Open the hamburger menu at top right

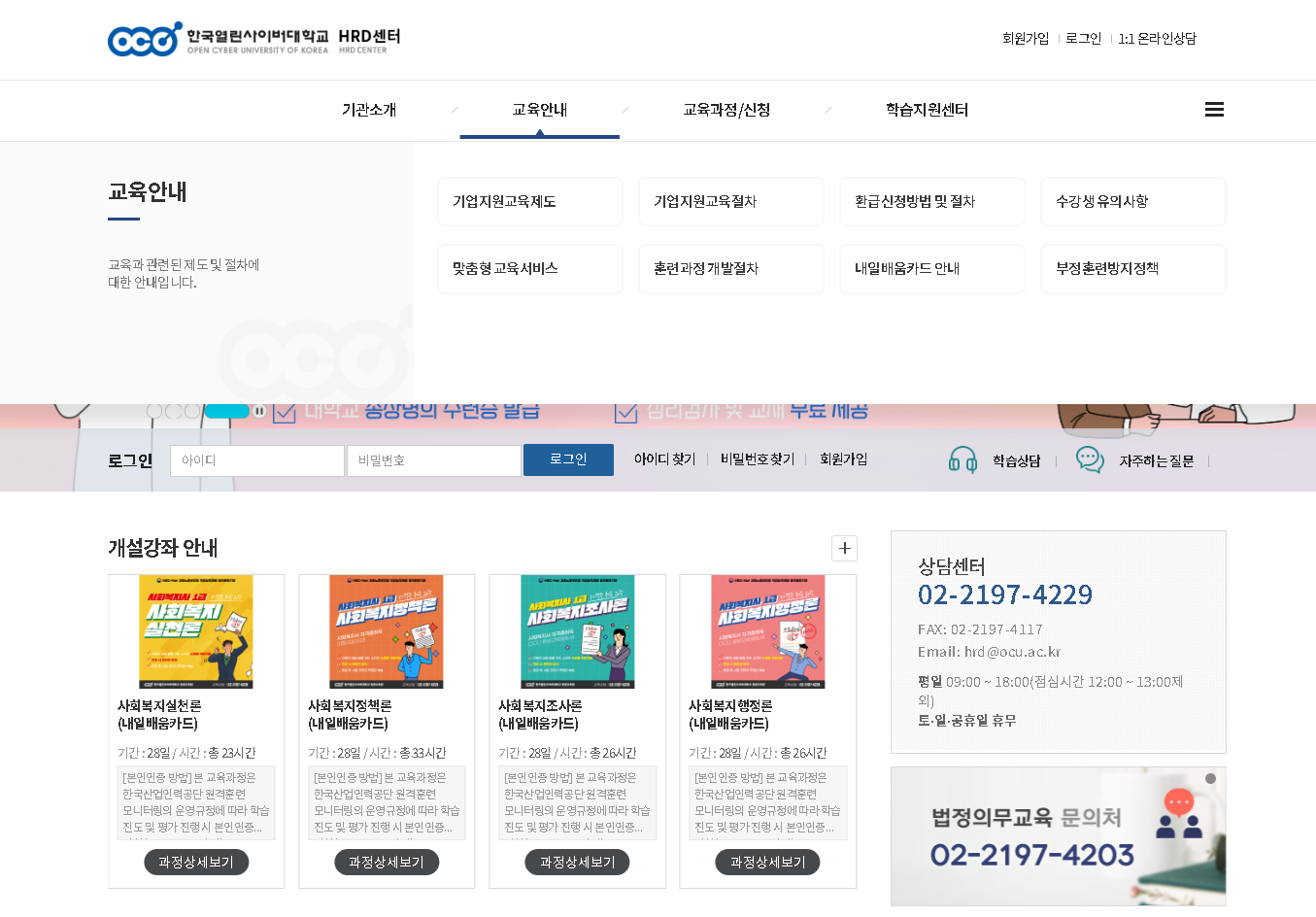(1214, 110)
